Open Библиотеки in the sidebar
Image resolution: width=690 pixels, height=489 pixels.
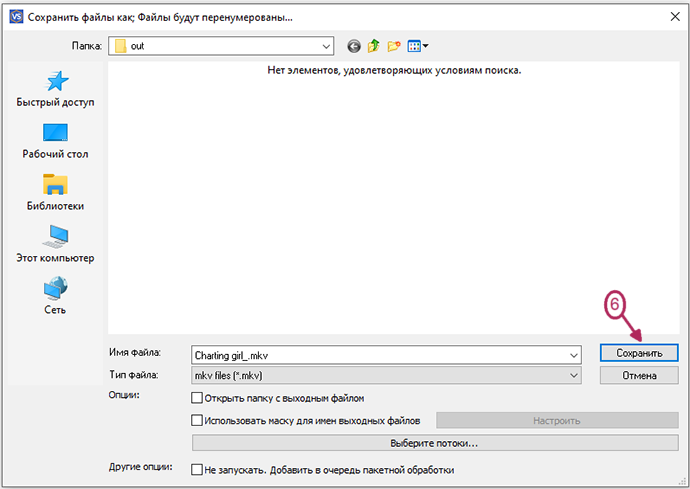[55, 193]
